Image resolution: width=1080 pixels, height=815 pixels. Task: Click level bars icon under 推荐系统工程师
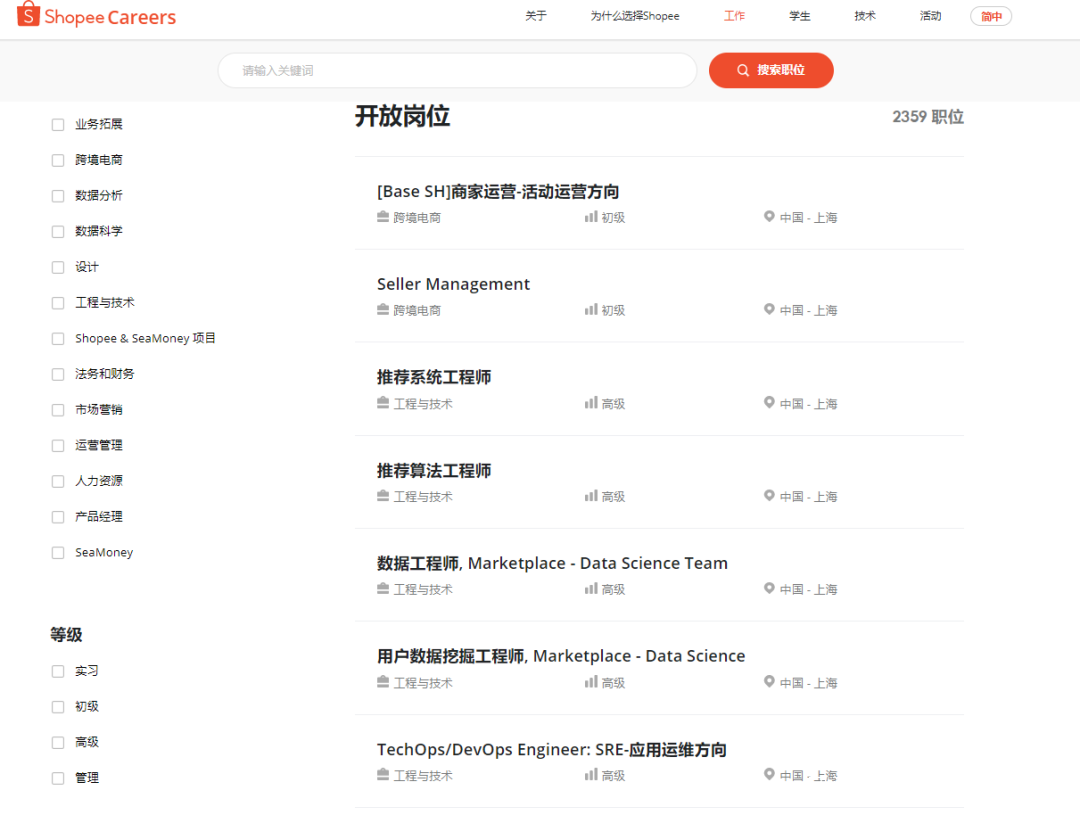591,403
